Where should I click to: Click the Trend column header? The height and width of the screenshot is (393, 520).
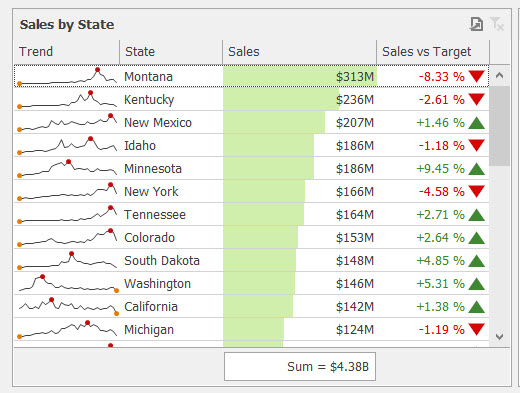click(x=67, y=52)
